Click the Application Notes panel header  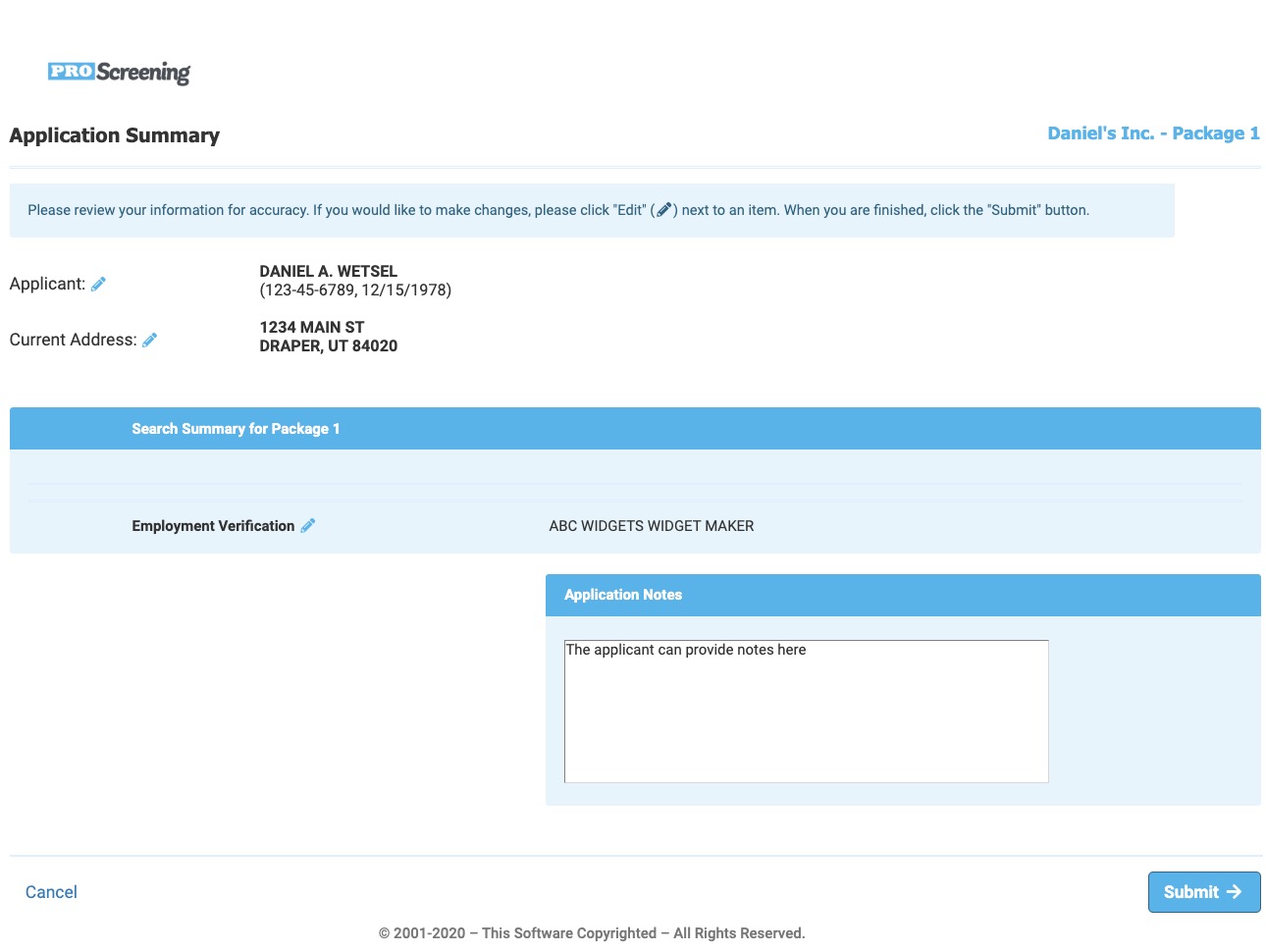click(x=623, y=595)
